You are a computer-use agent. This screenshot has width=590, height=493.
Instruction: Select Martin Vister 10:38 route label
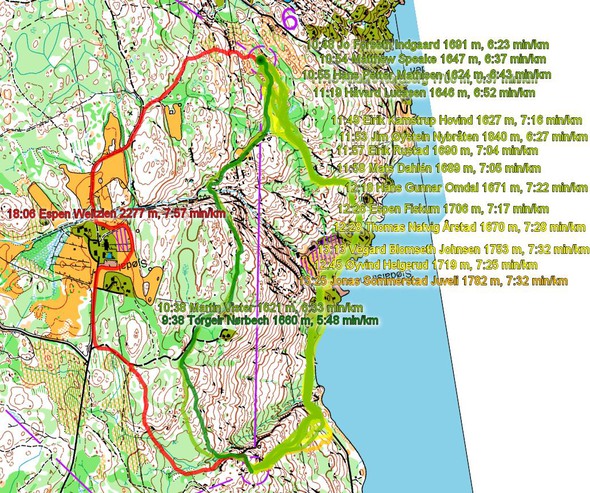click(260, 307)
